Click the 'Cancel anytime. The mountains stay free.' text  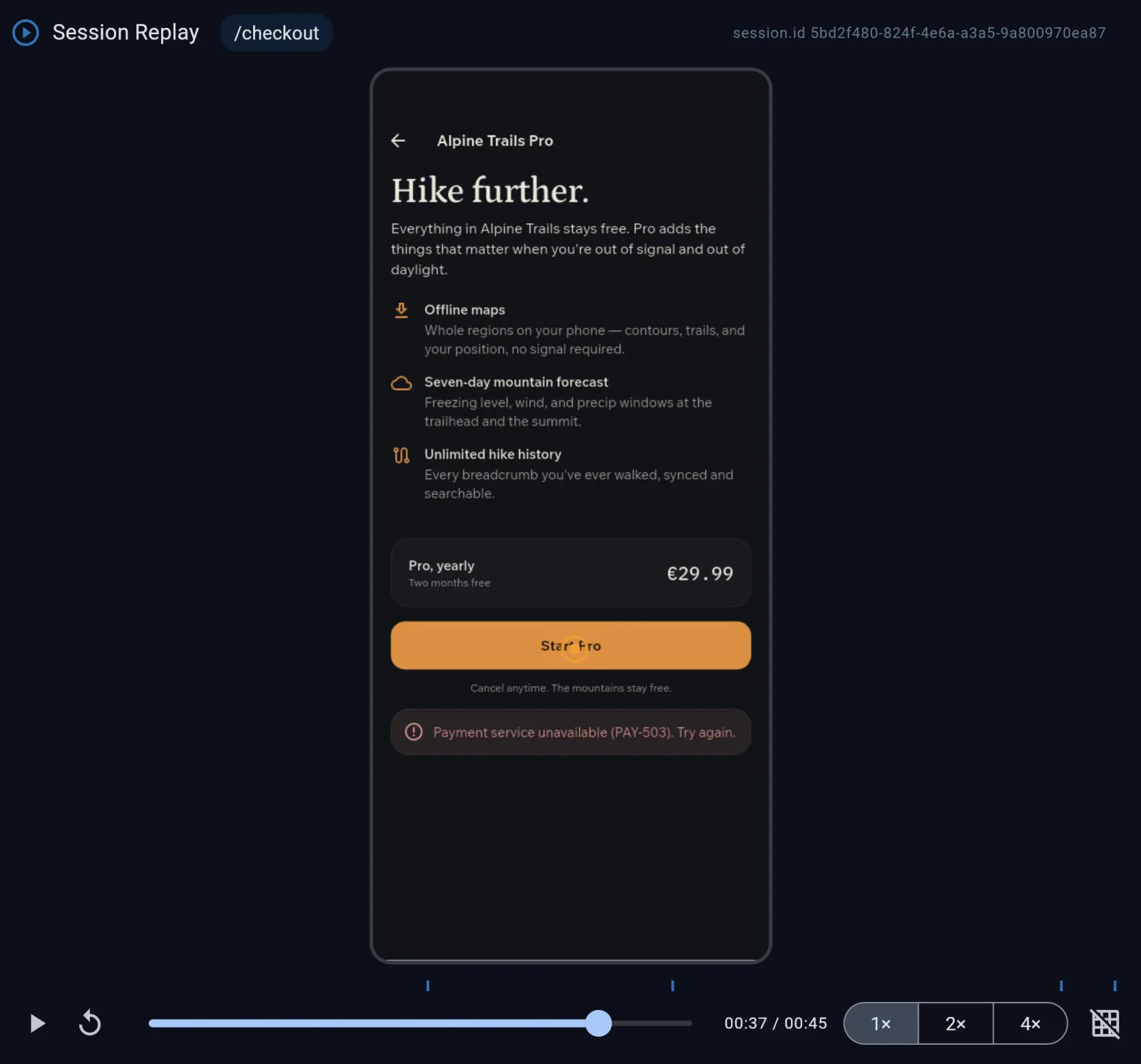tap(570, 688)
